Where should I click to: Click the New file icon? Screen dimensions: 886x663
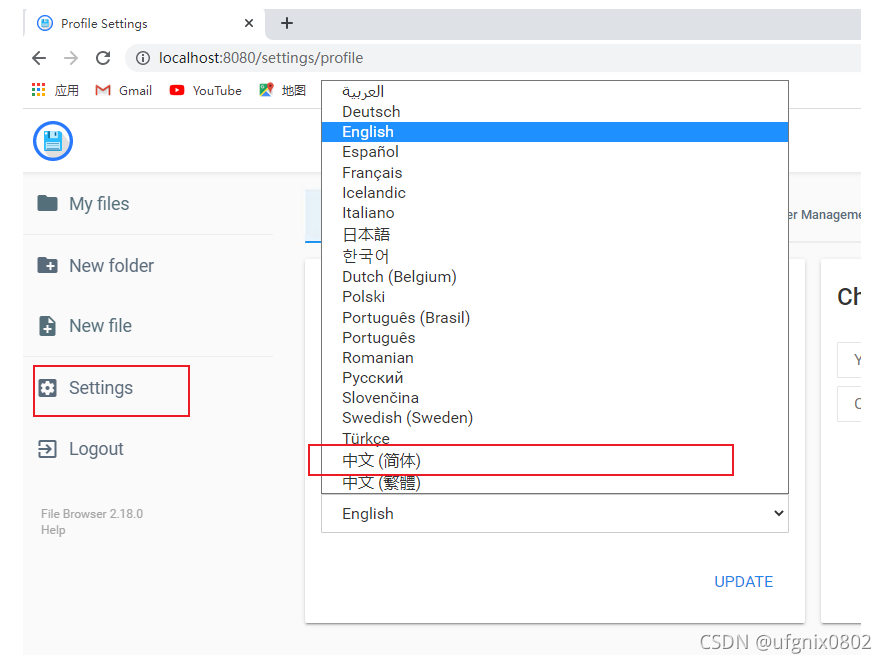(47, 326)
